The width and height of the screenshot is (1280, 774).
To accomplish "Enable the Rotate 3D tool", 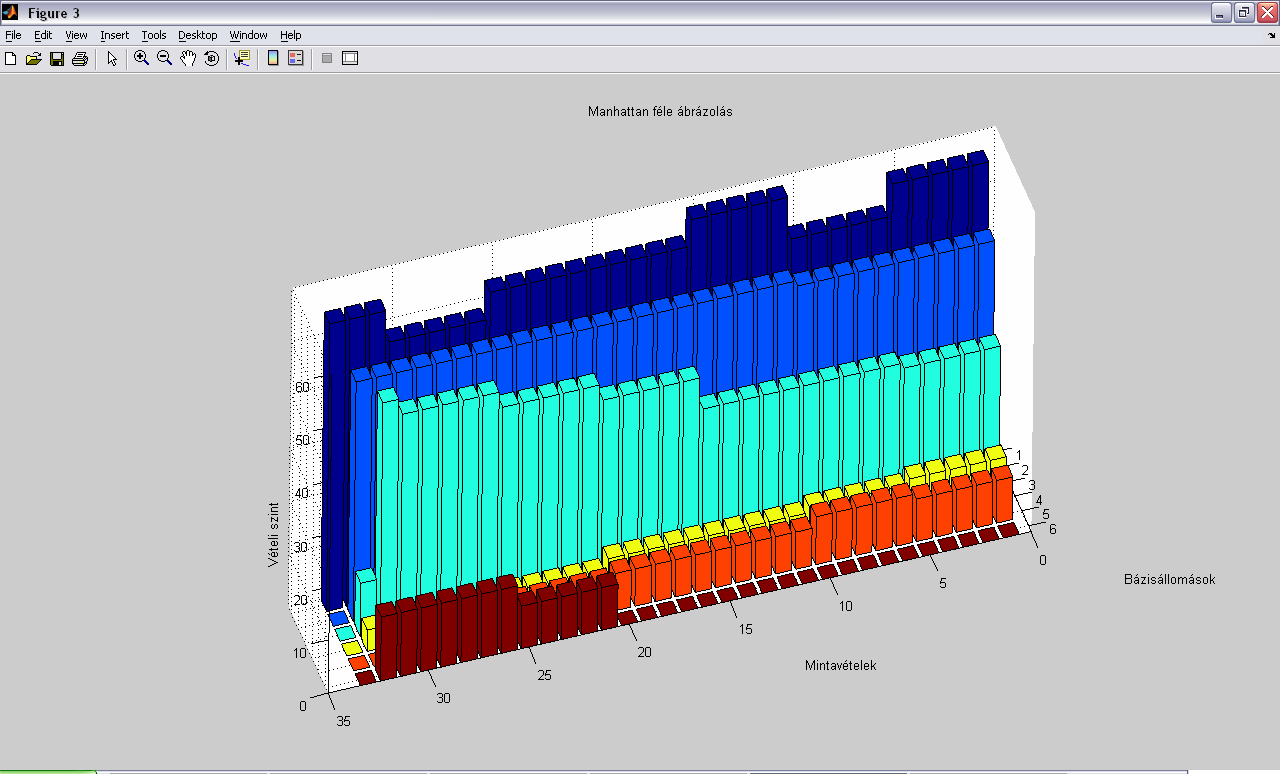I will click(211, 59).
